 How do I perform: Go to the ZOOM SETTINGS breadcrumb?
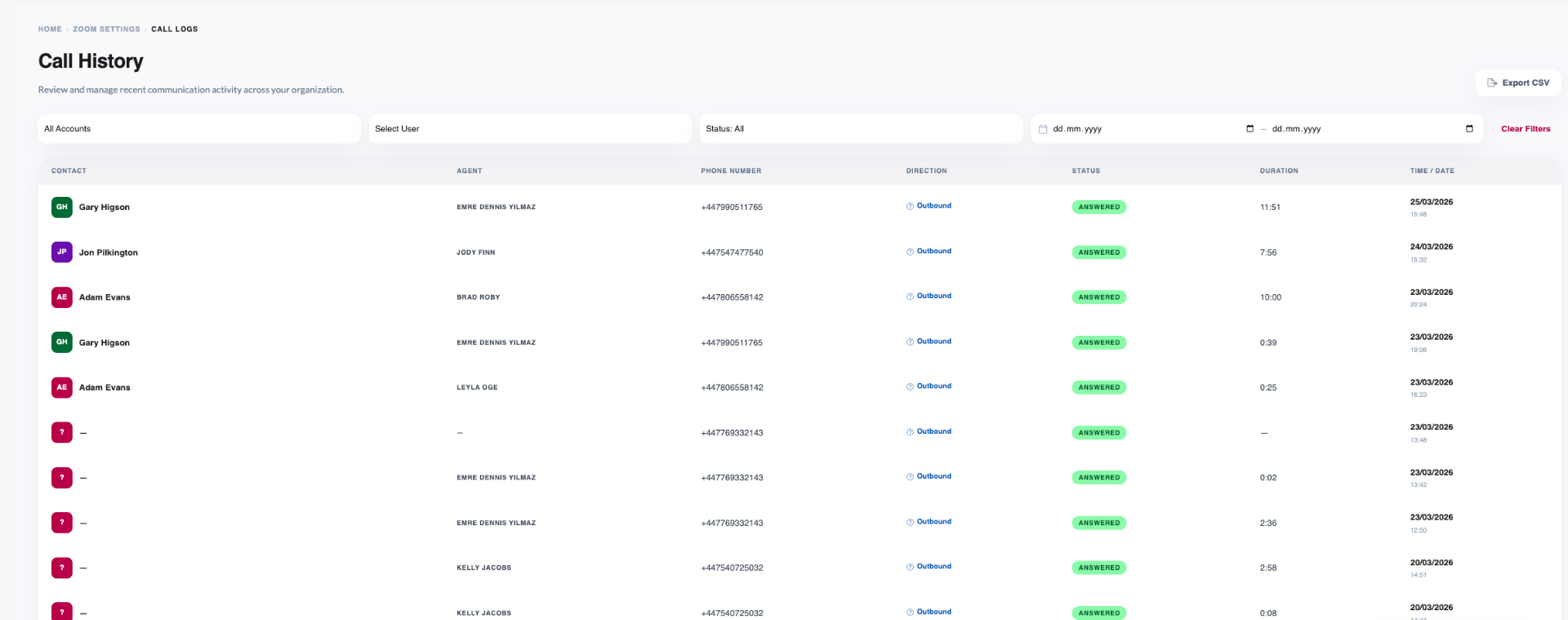coord(106,29)
